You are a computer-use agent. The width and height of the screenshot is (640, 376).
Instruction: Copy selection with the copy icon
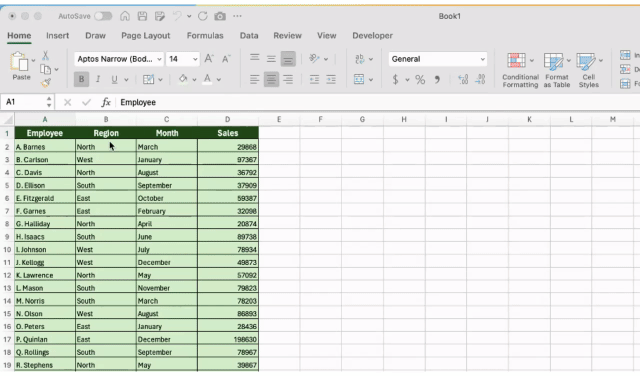click(x=46, y=69)
